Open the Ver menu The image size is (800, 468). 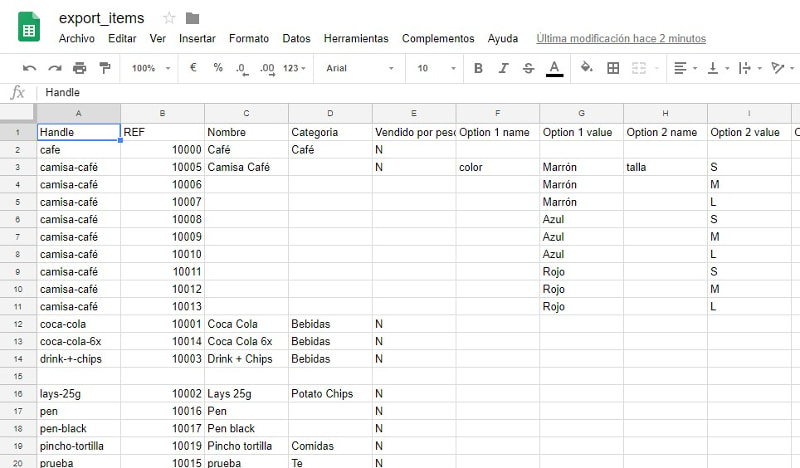point(158,39)
